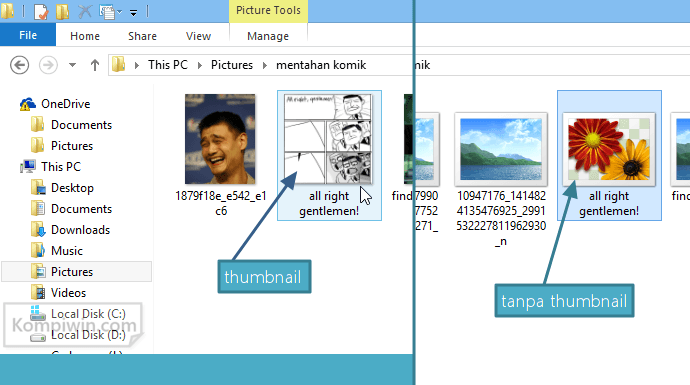The height and width of the screenshot is (385, 690).
Task: Open the Share ribbon tab
Action: [x=142, y=36]
